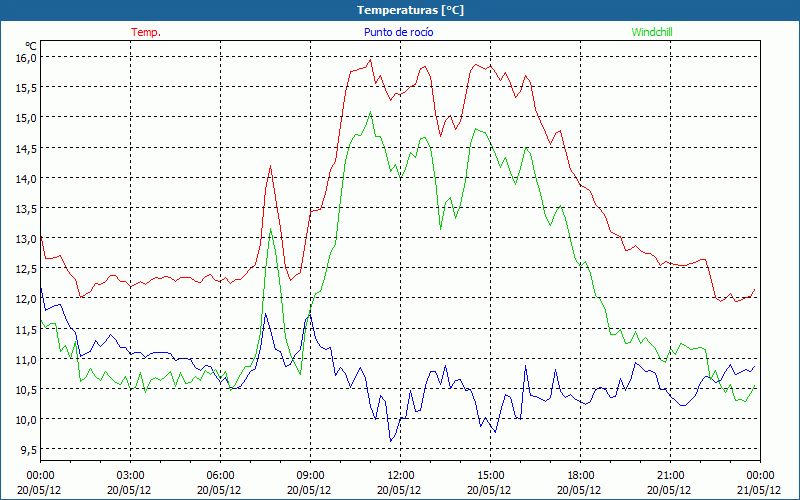The image size is (800, 500).
Task: Click the '18:00' time axis label
Action: click(580, 476)
